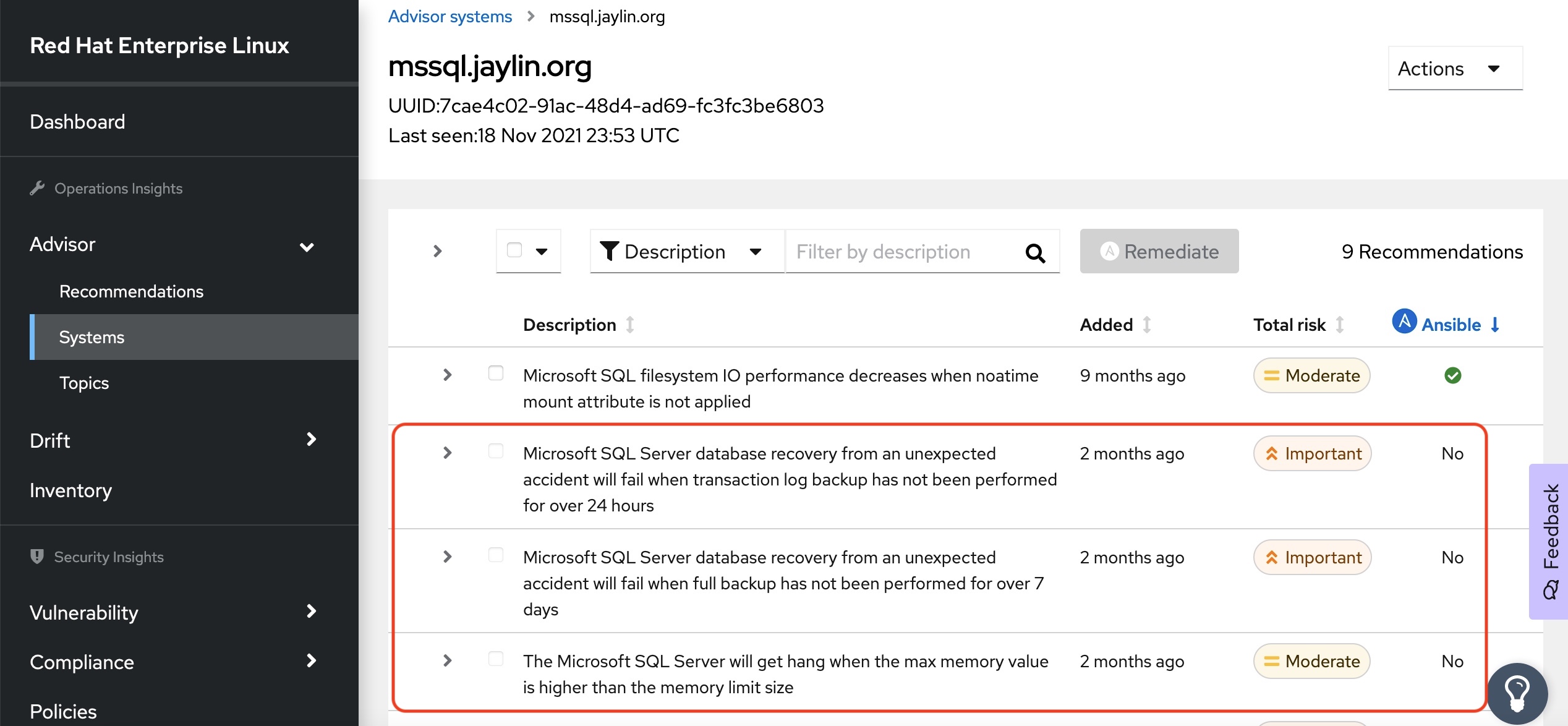The image size is (1568, 726).
Task: Check the noatime mount attribute recommendation
Action: [496, 374]
